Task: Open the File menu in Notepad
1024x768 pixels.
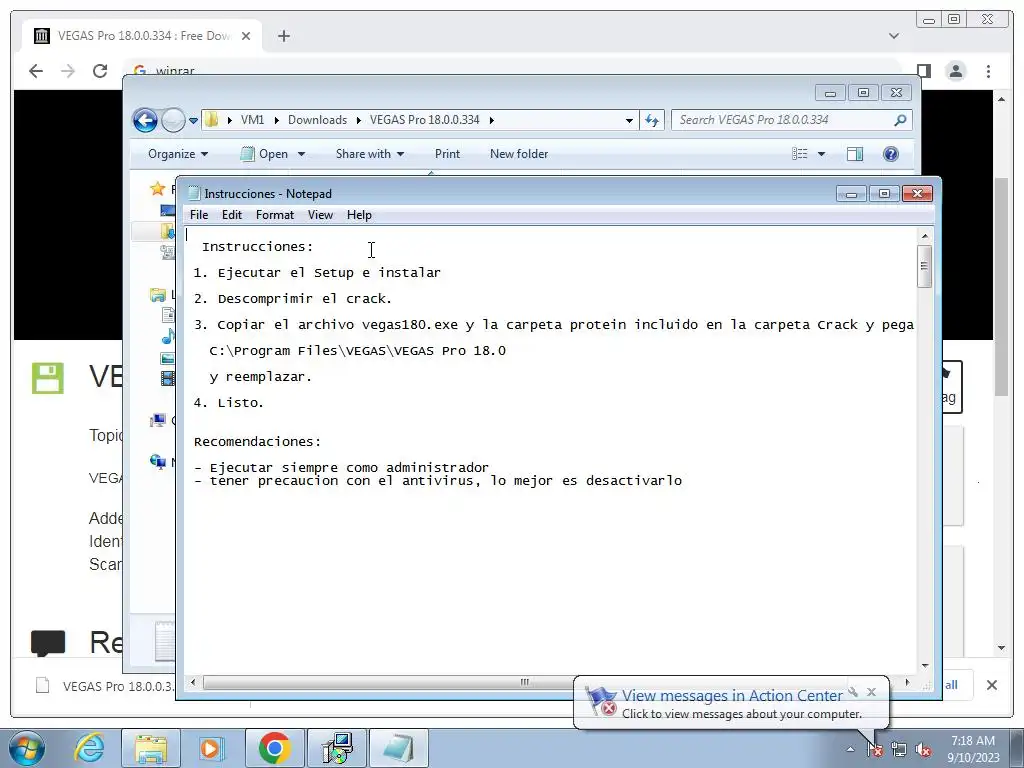Action: 199,215
